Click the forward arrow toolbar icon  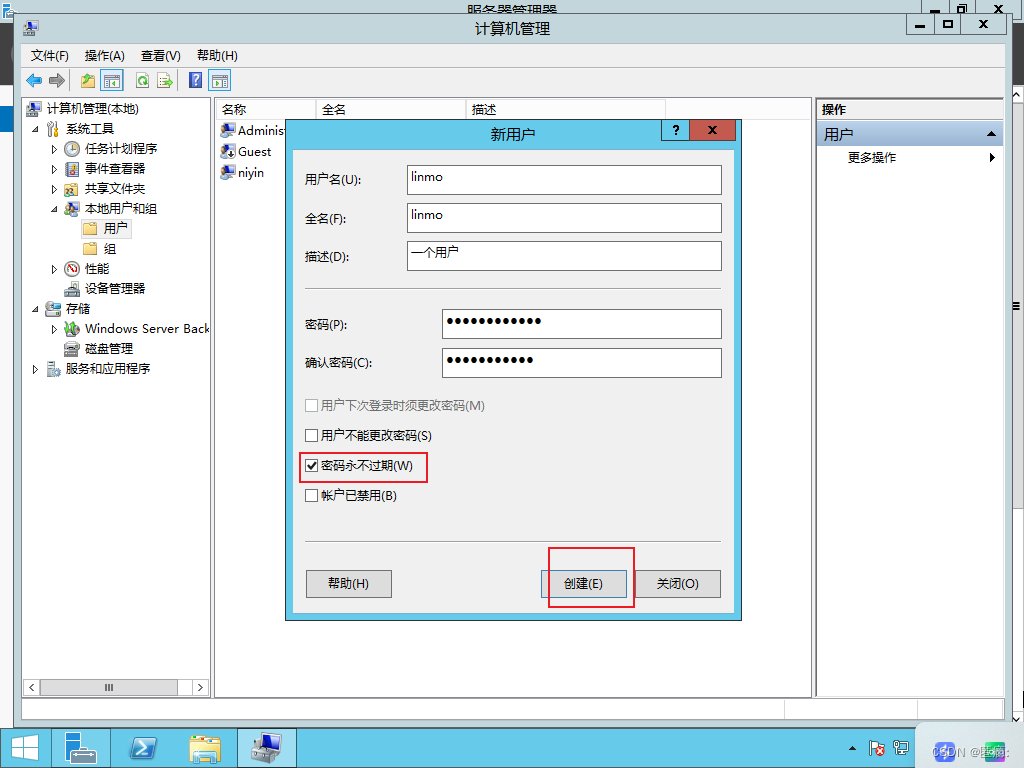(57, 80)
